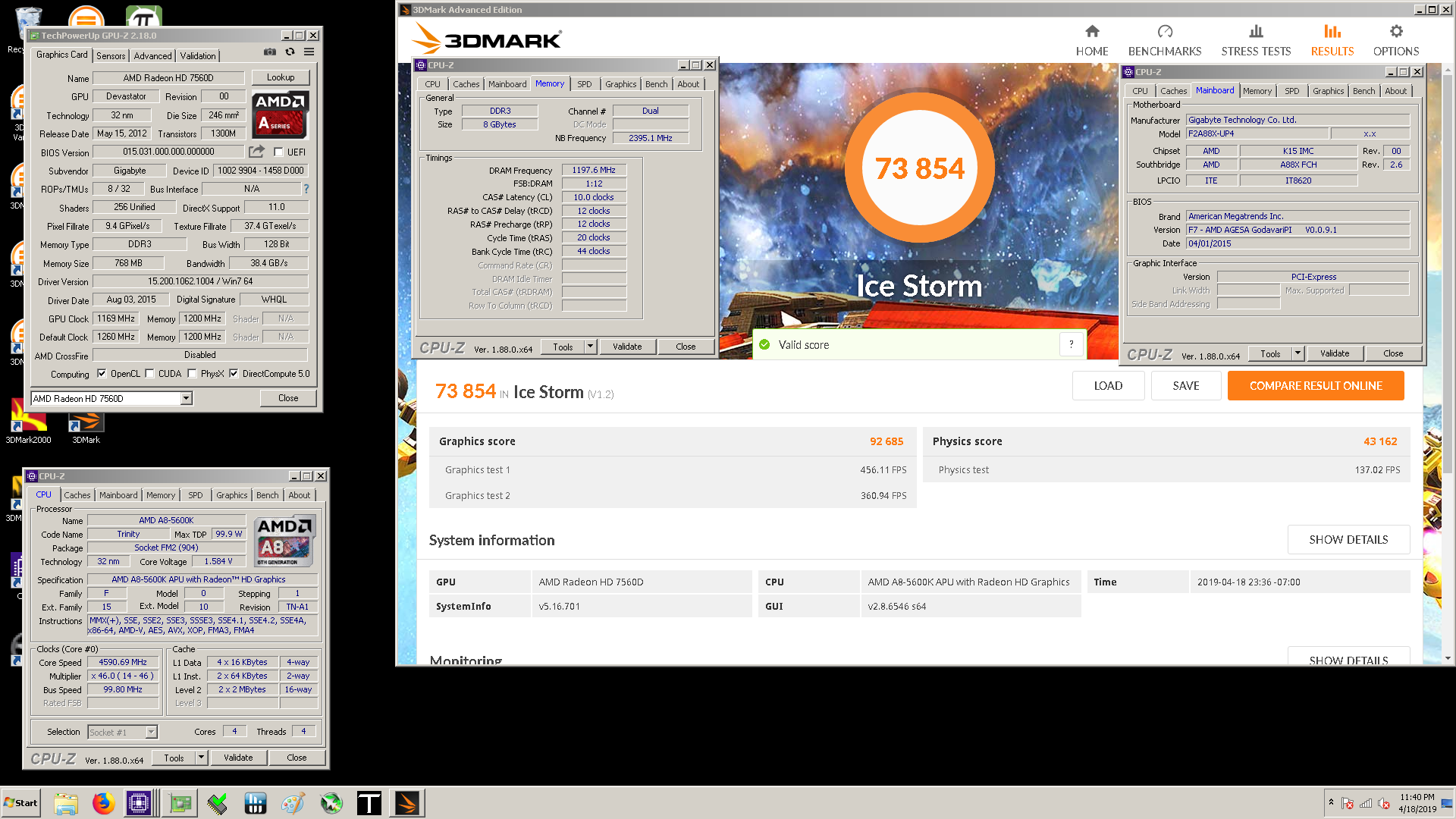Show hidden tray icons chevron
The width and height of the screenshot is (1456, 819).
point(1331,802)
